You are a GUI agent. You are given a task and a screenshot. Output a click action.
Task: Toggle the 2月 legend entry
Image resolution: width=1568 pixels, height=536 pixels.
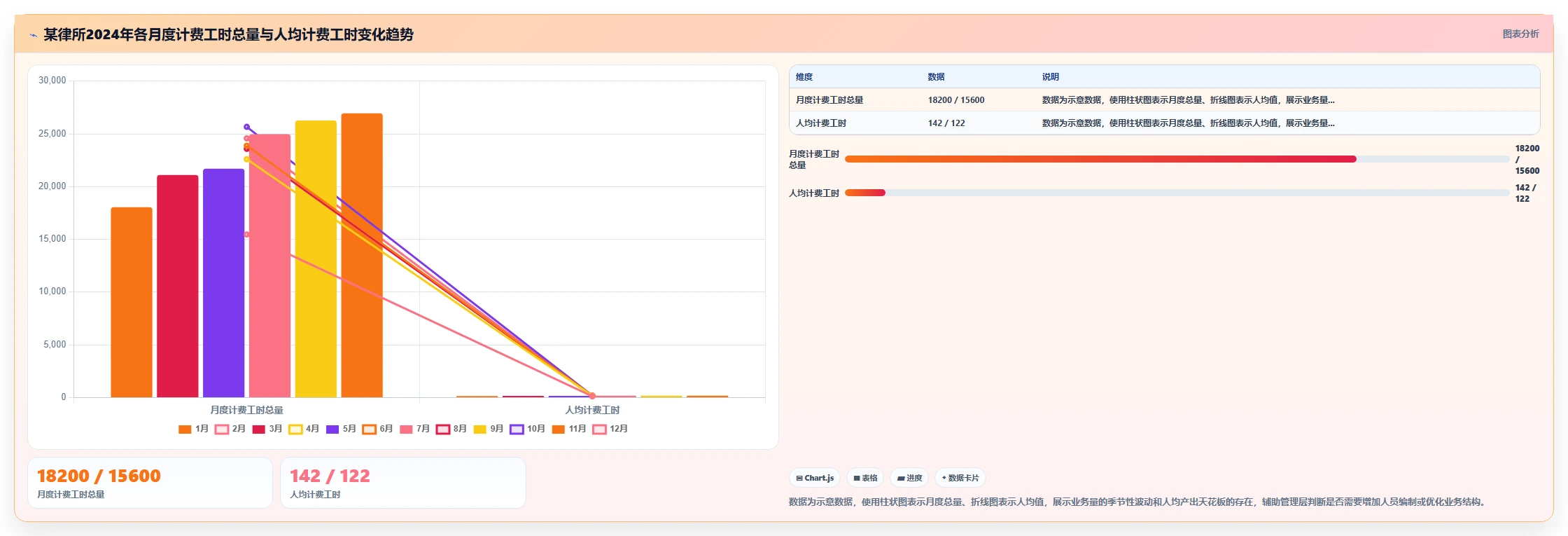click(x=230, y=429)
